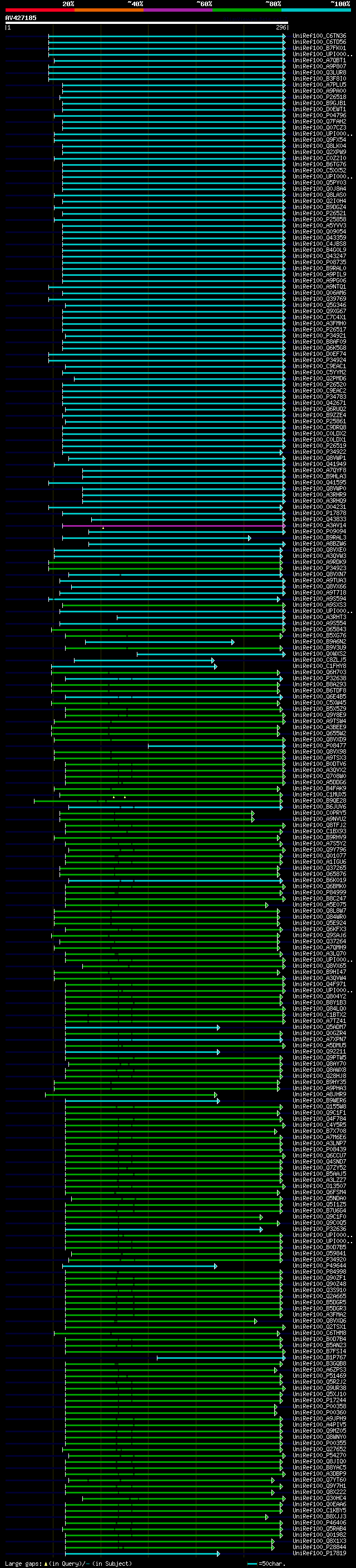Select label UniRef100_P34783
Screen dimensions: 356x1568
319,397
